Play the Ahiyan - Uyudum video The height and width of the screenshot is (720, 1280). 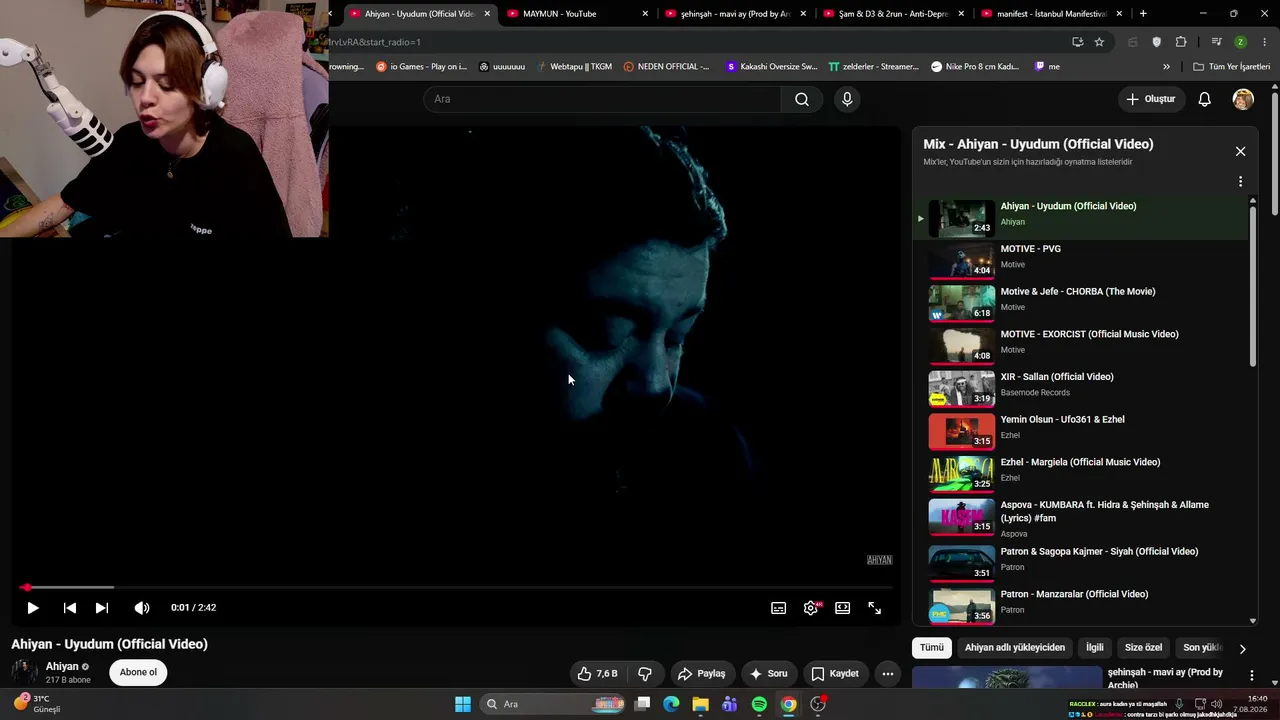32,608
